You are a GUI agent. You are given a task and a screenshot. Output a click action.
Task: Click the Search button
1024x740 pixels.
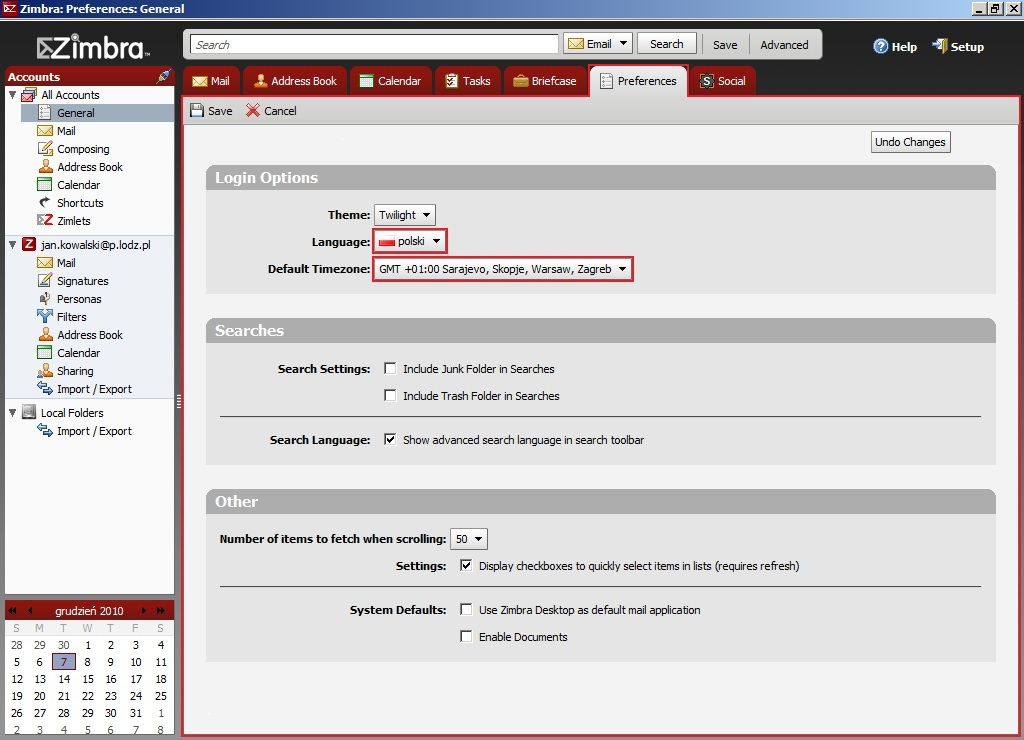tap(667, 44)
